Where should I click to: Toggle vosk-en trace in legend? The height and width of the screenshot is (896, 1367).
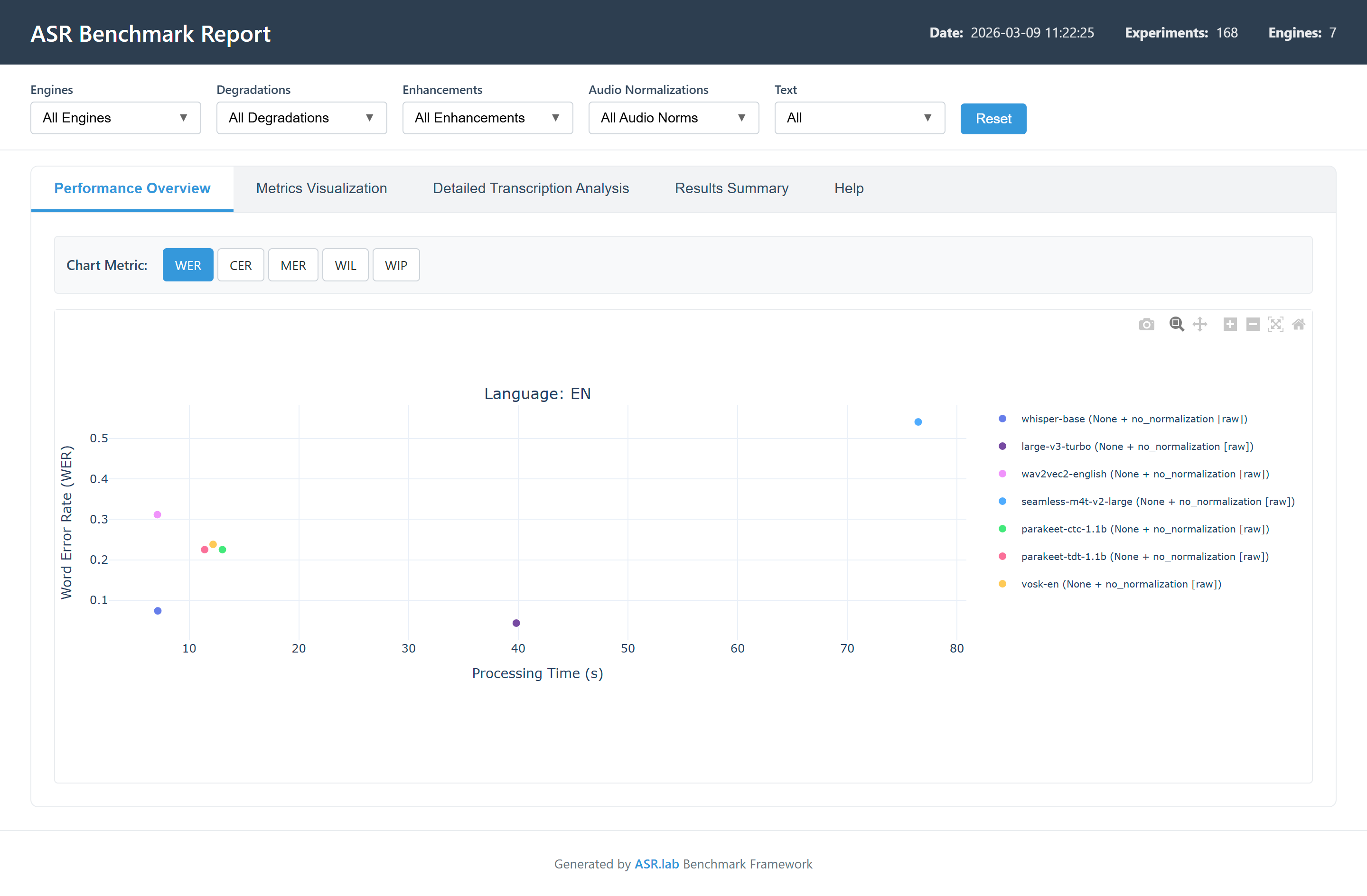1121,584
